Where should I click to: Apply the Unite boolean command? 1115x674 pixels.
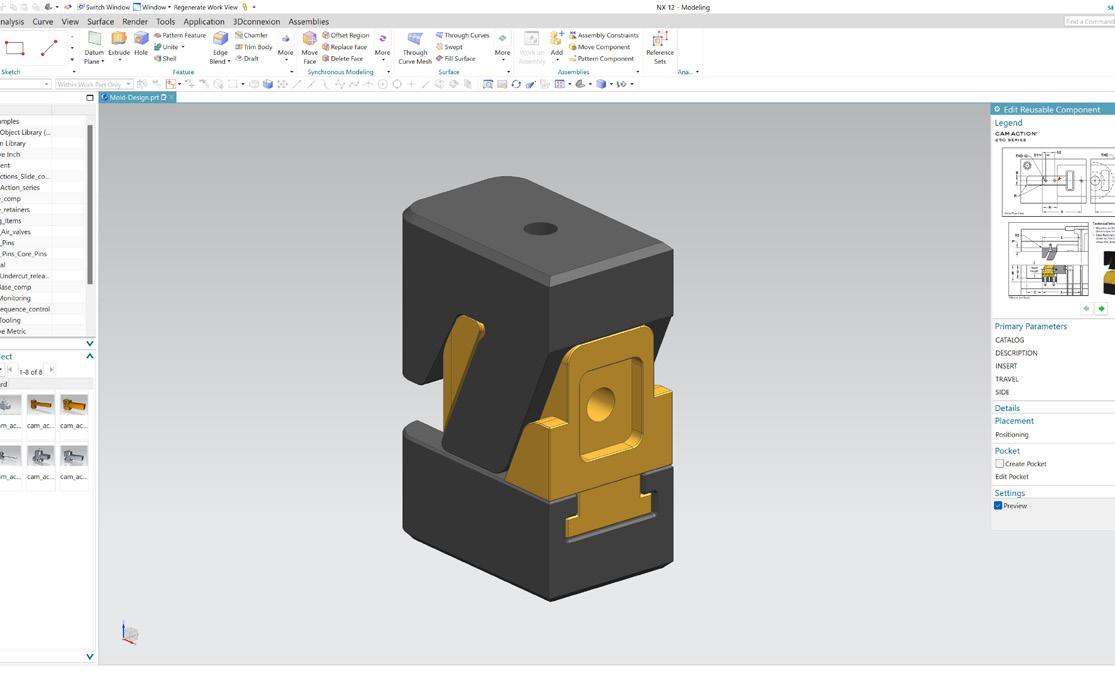(166, 47)
